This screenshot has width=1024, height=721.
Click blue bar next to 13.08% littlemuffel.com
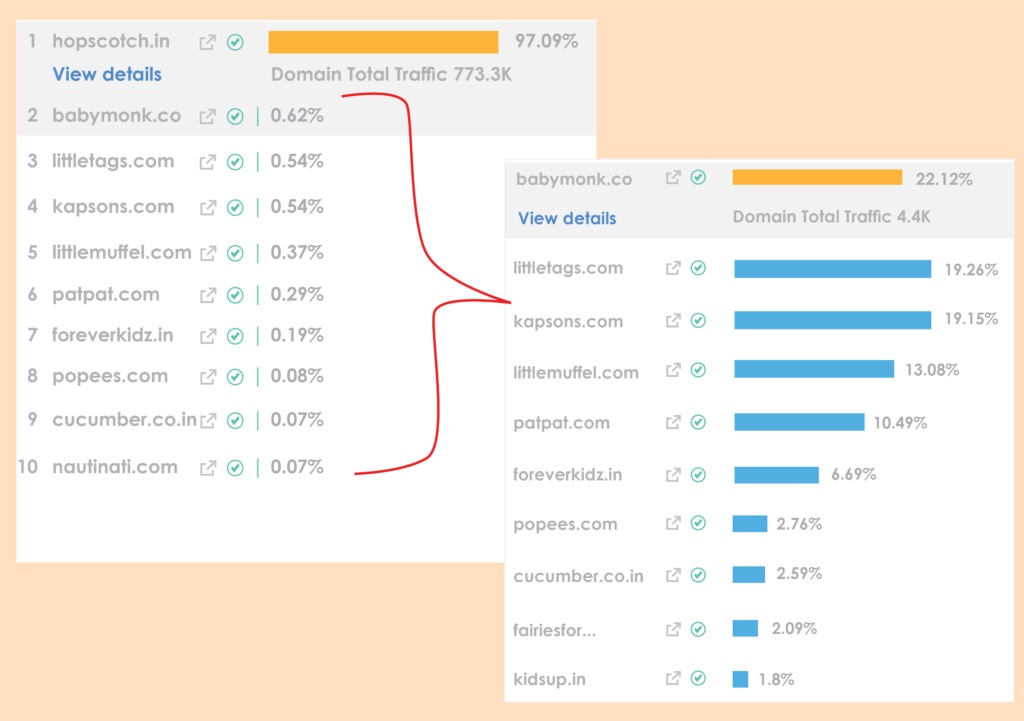point(814,369)
